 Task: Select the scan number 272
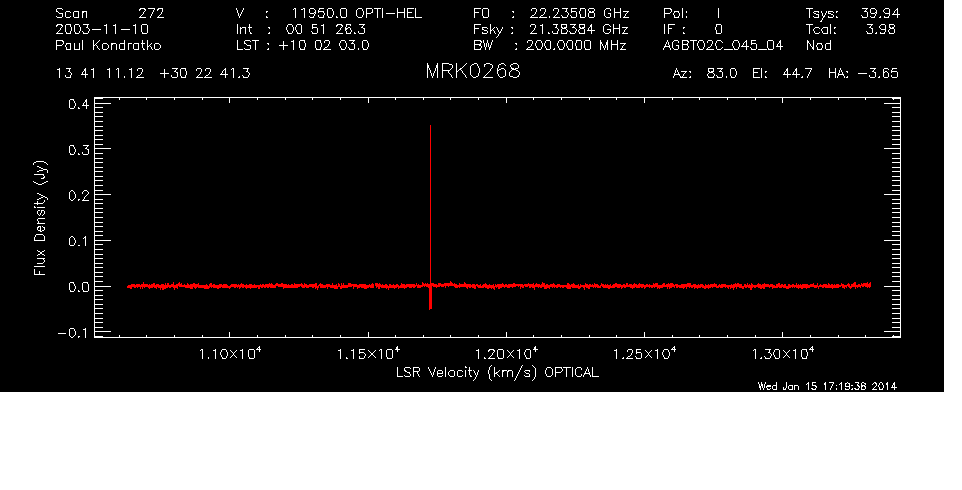[x=151, y=13]
